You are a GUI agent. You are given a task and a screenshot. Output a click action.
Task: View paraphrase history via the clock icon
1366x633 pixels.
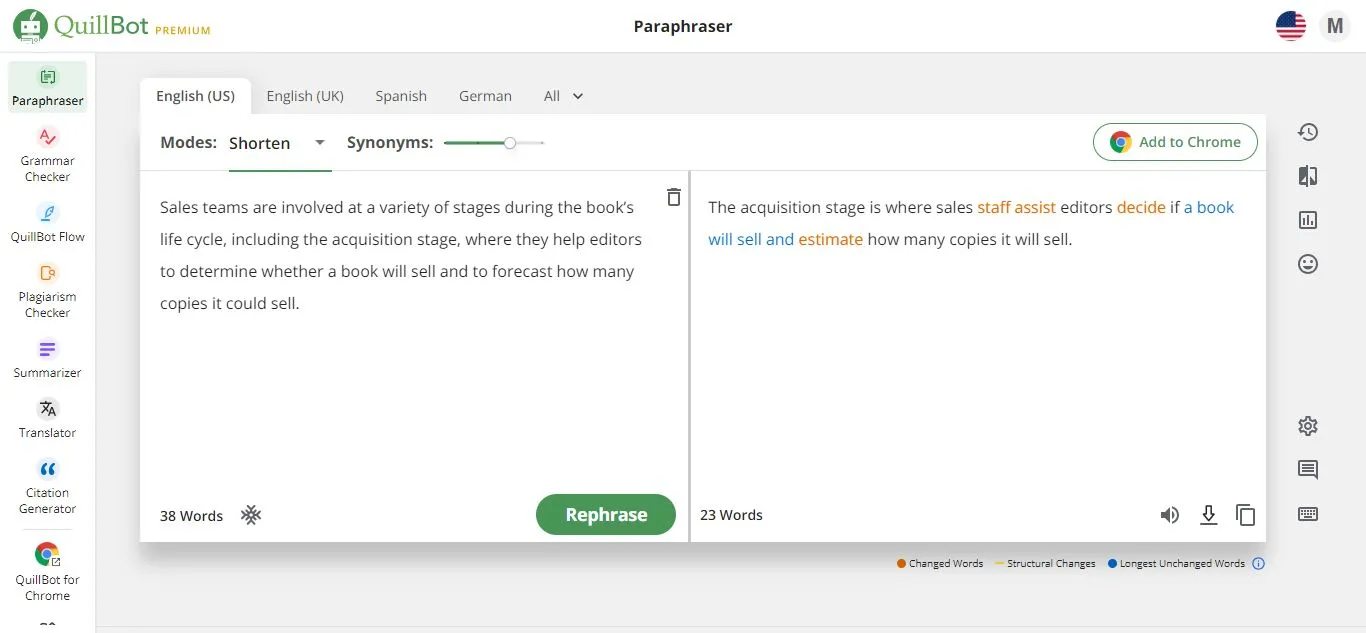point(1307,131)
